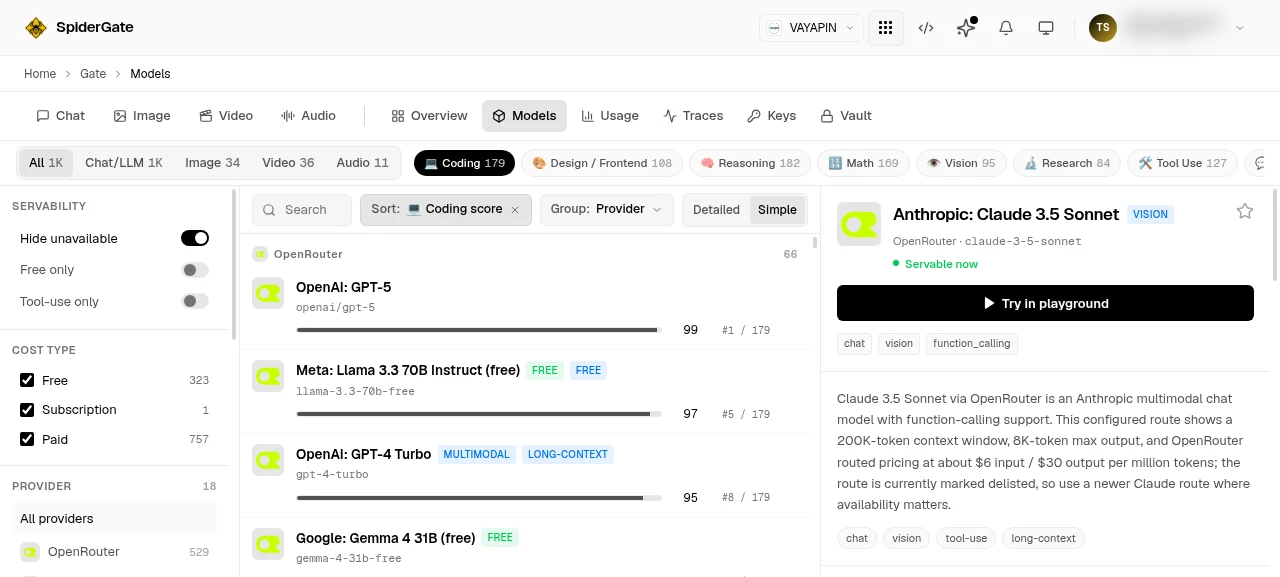Select the Reasoning 182 category chip
The image size is (1280, 577).
pos(749,163)
